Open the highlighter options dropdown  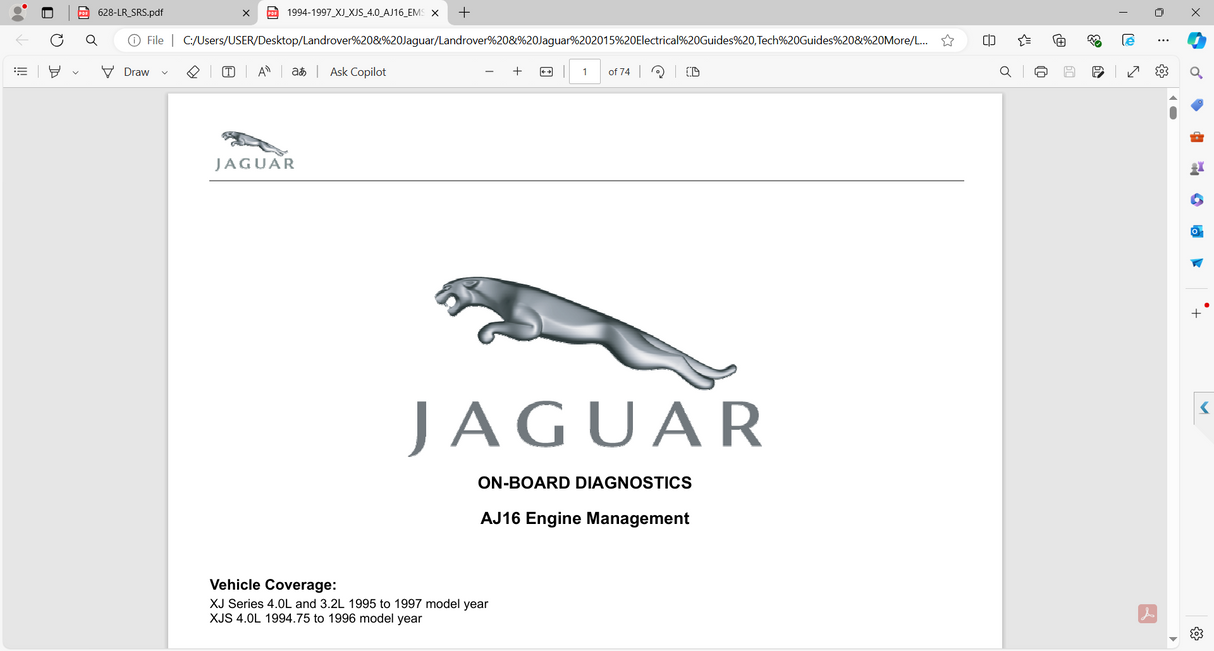point(74,71)
